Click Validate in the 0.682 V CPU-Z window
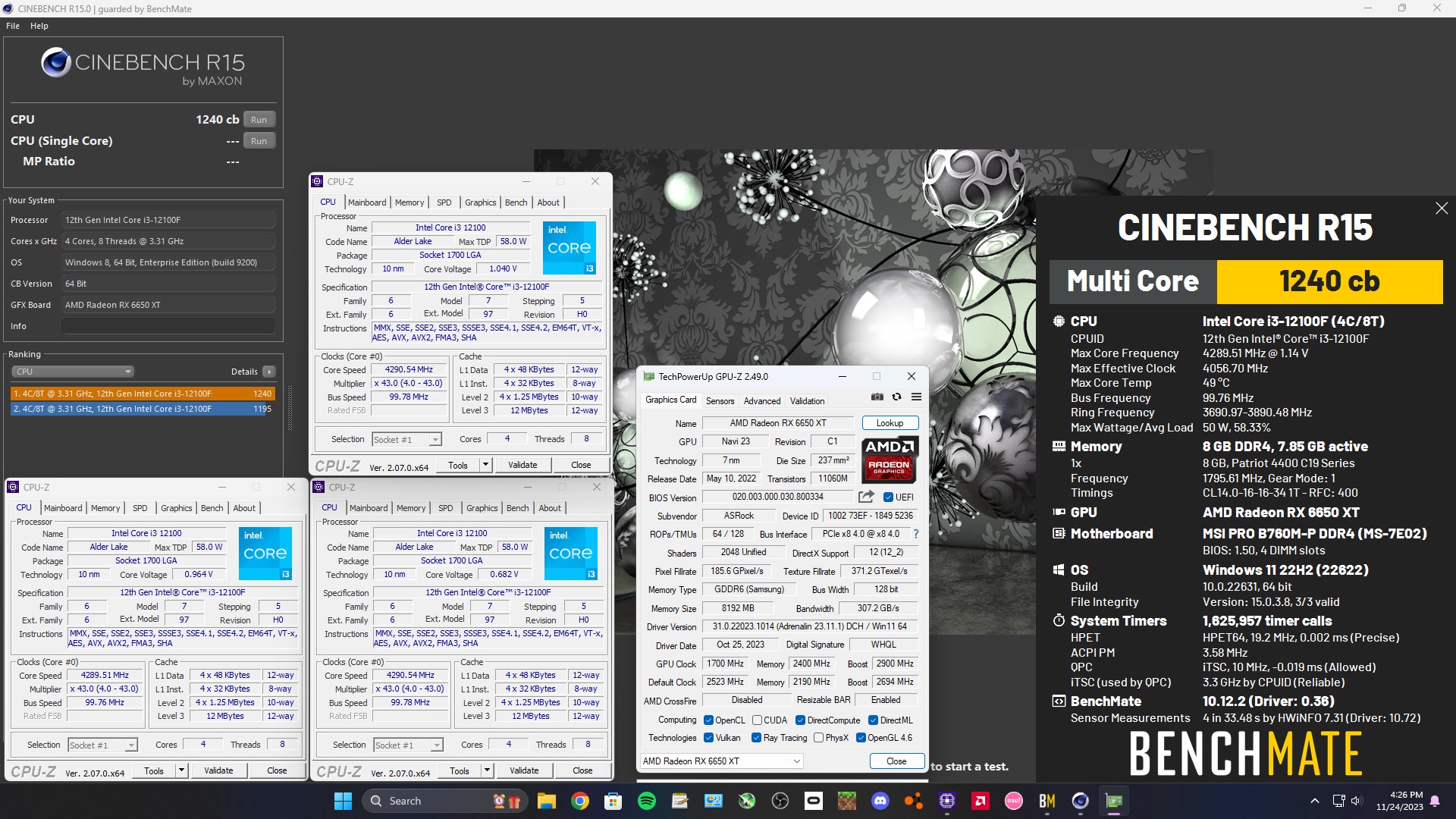Viewport: 1456px width, 819px height. click(x=524, y=770)
